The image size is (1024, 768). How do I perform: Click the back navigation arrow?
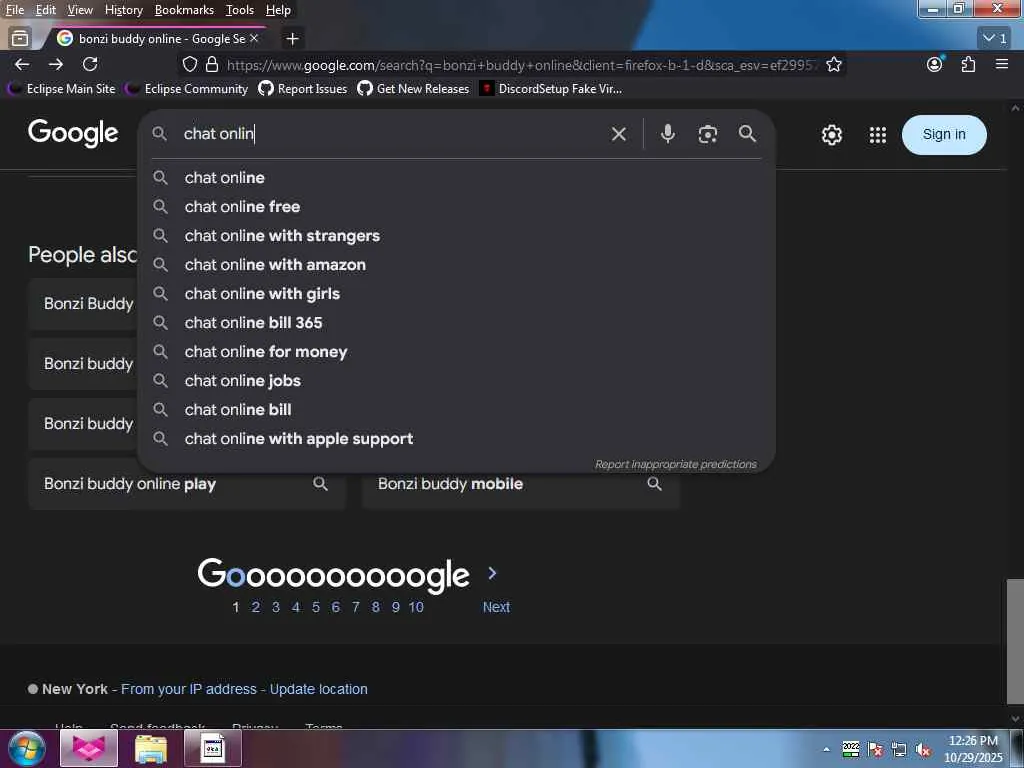tap(22, 64)
